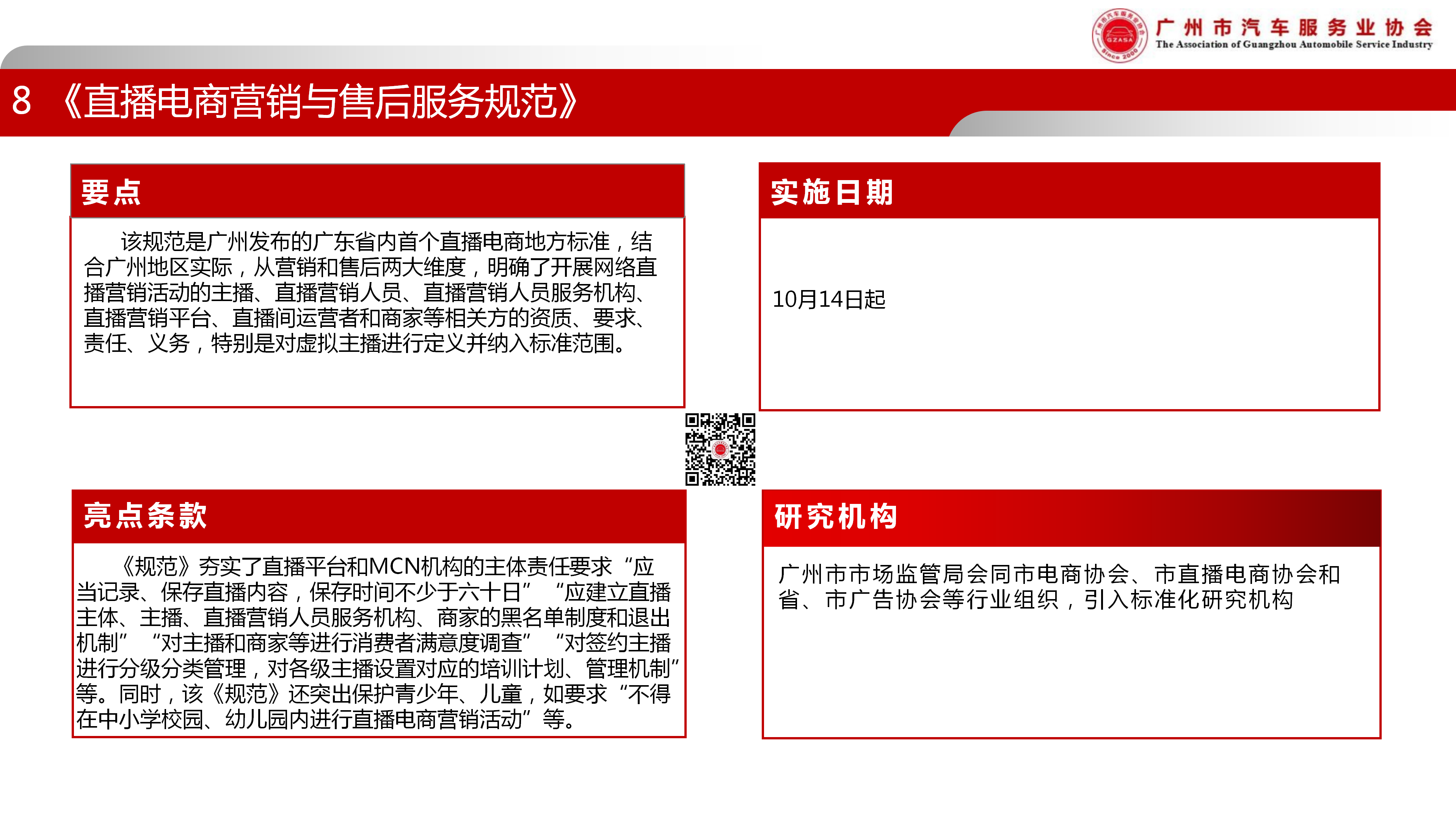Click the GZASA round association logo
The height and width of the screenshot is (819, 1456).
(1119, 36)
